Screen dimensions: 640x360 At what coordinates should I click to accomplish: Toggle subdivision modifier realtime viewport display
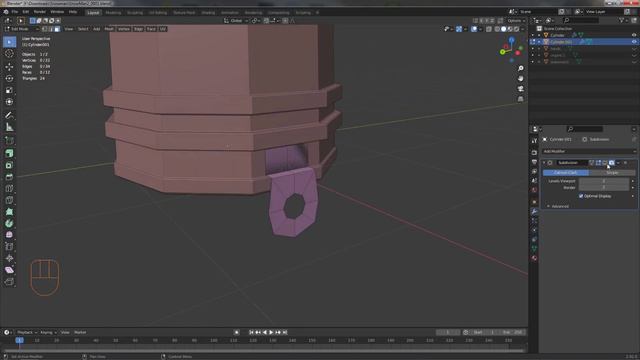[x=605, y=163]
